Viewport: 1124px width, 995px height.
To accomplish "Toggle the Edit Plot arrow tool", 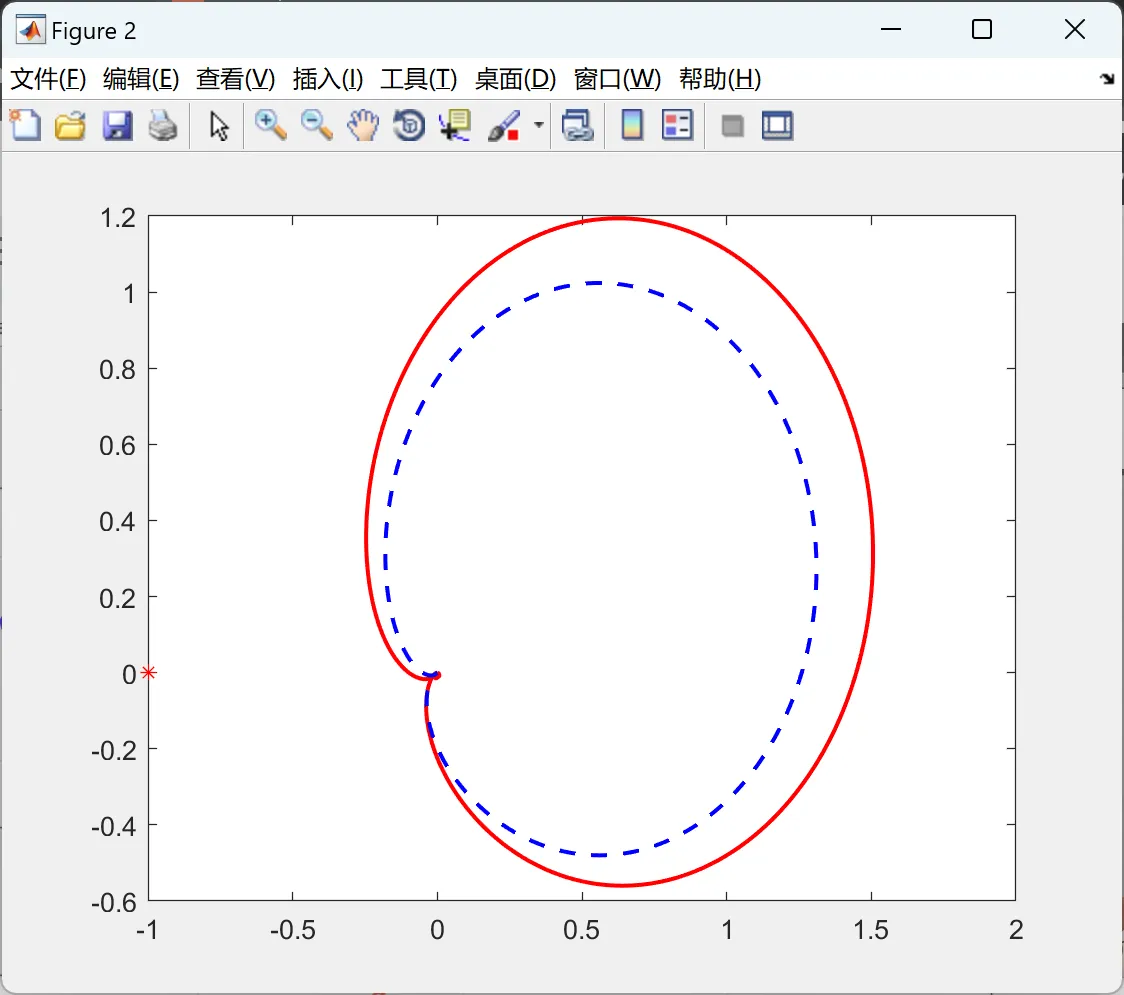I will click(219, 126).
